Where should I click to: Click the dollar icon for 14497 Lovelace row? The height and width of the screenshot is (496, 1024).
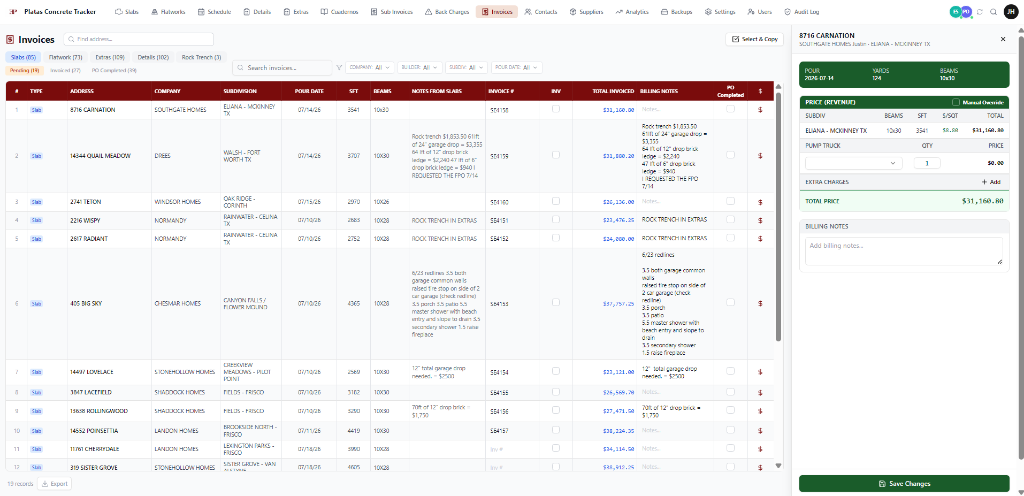(760, 372)
